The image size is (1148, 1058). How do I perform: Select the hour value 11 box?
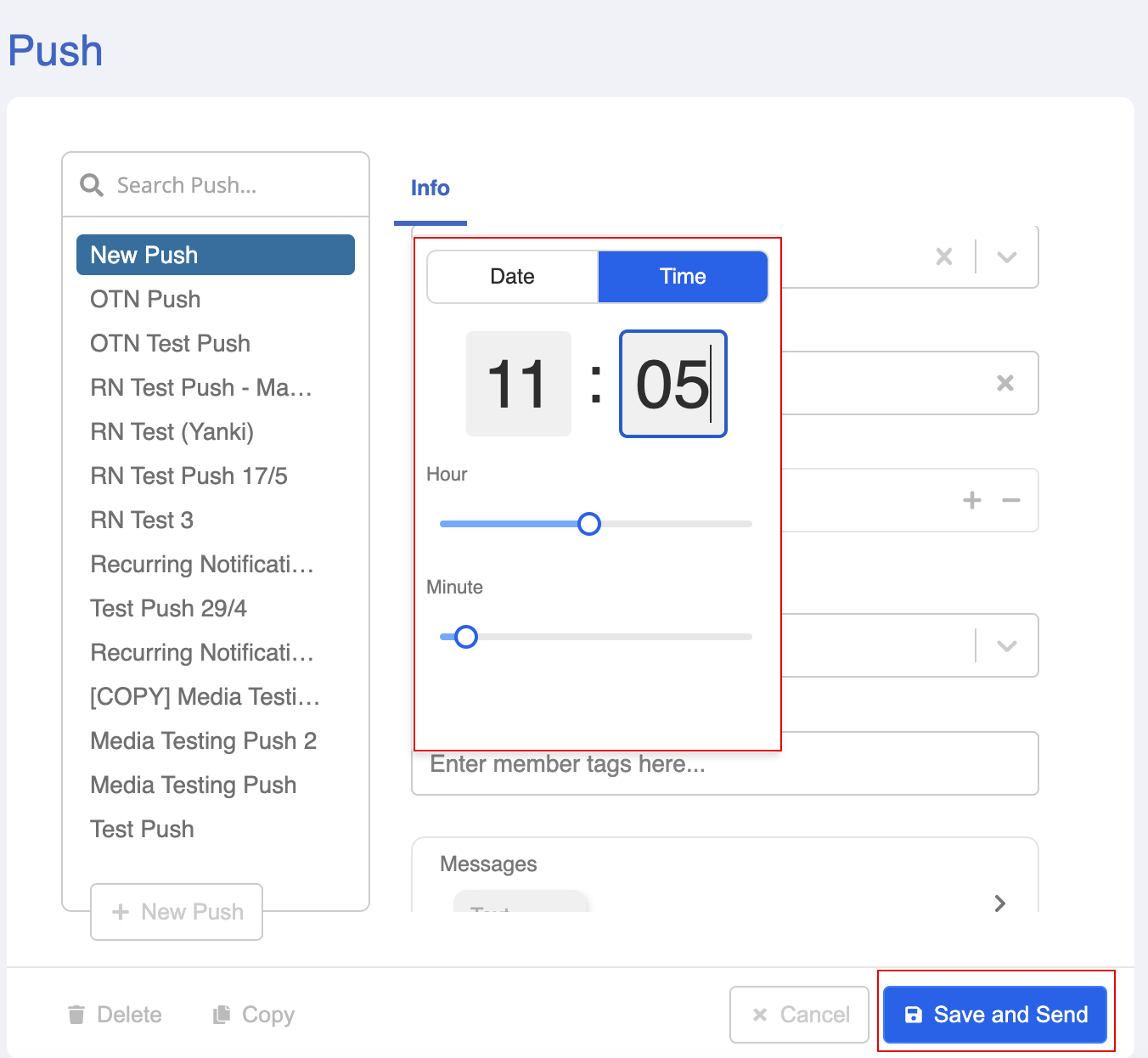[518, 384]
